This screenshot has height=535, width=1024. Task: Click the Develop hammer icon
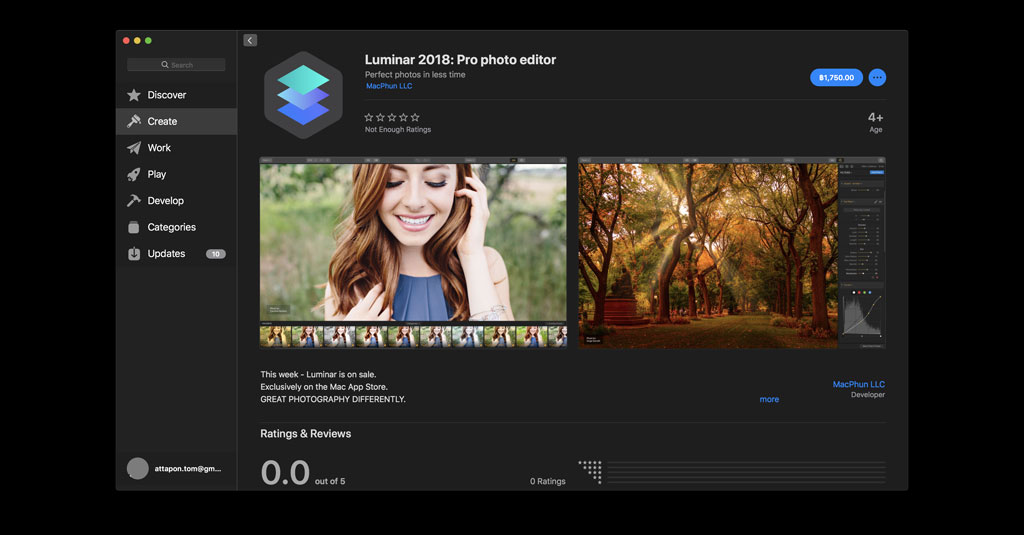pos(134,201)
